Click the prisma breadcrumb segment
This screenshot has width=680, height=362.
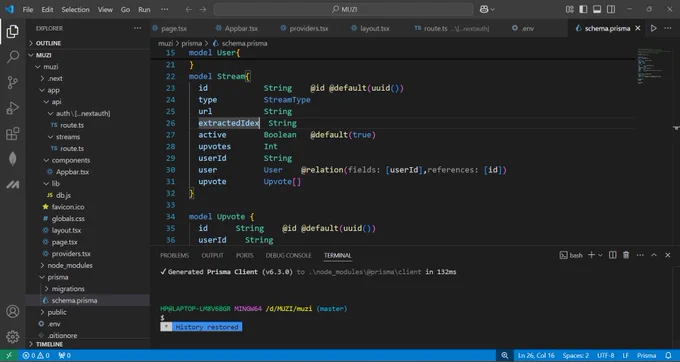pyautogui.click(x=192, y=43)
